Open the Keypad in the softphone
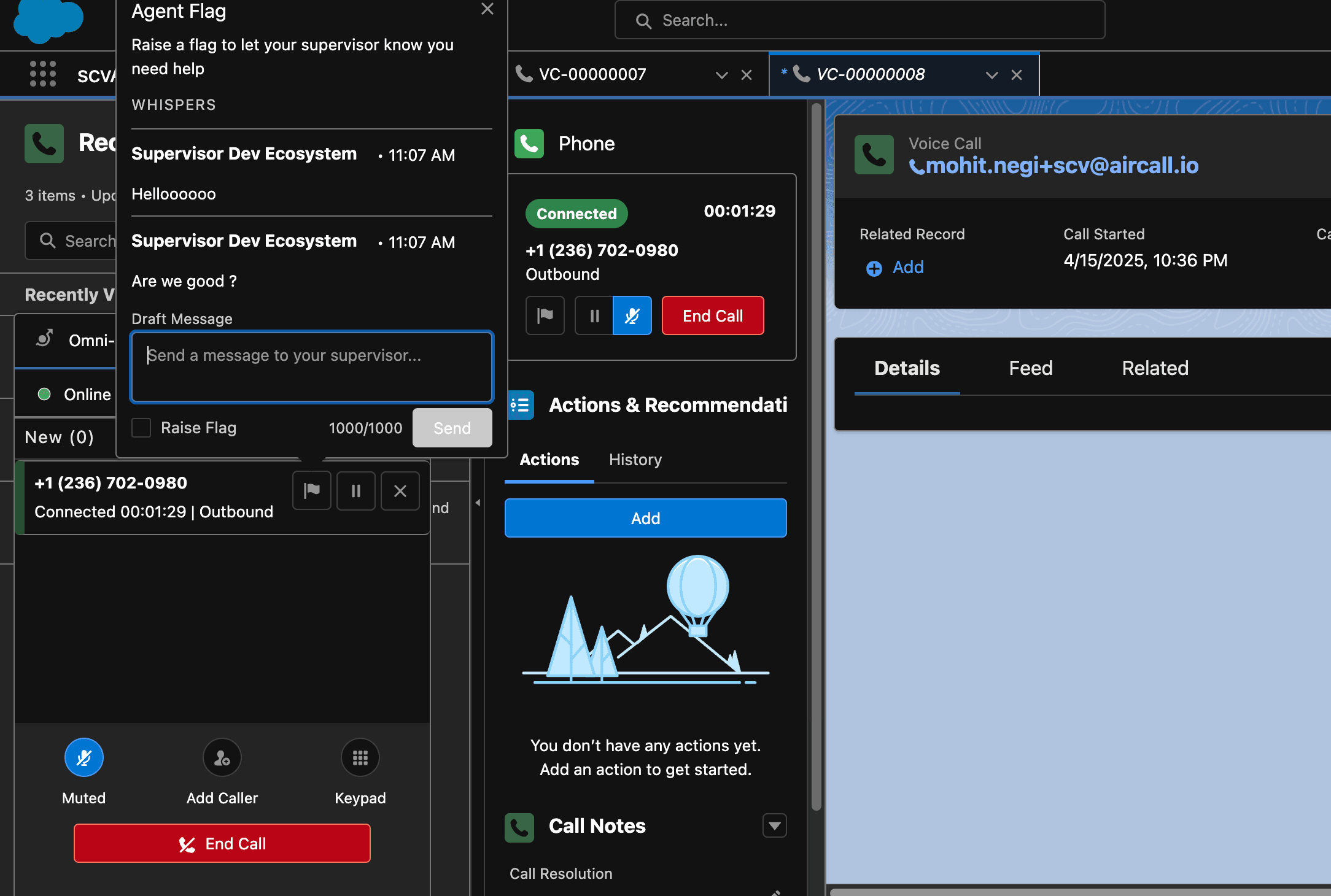 (360, 758)
